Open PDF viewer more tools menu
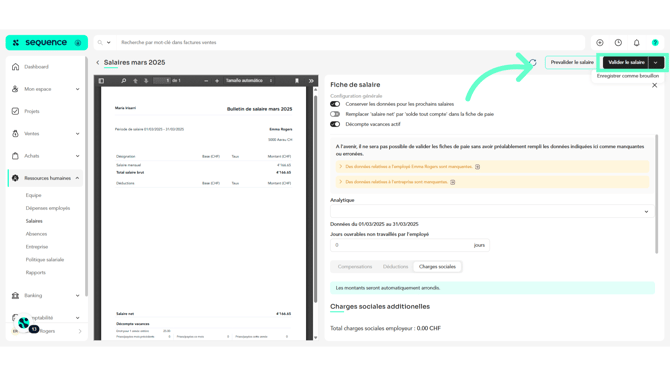 coord(311,80)
